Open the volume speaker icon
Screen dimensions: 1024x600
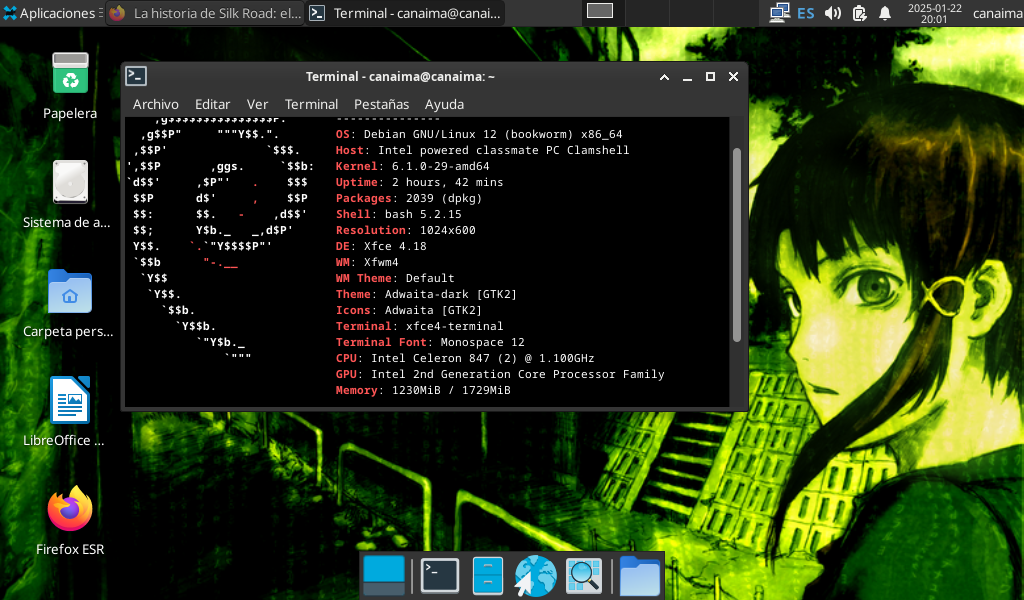(833, 13)
